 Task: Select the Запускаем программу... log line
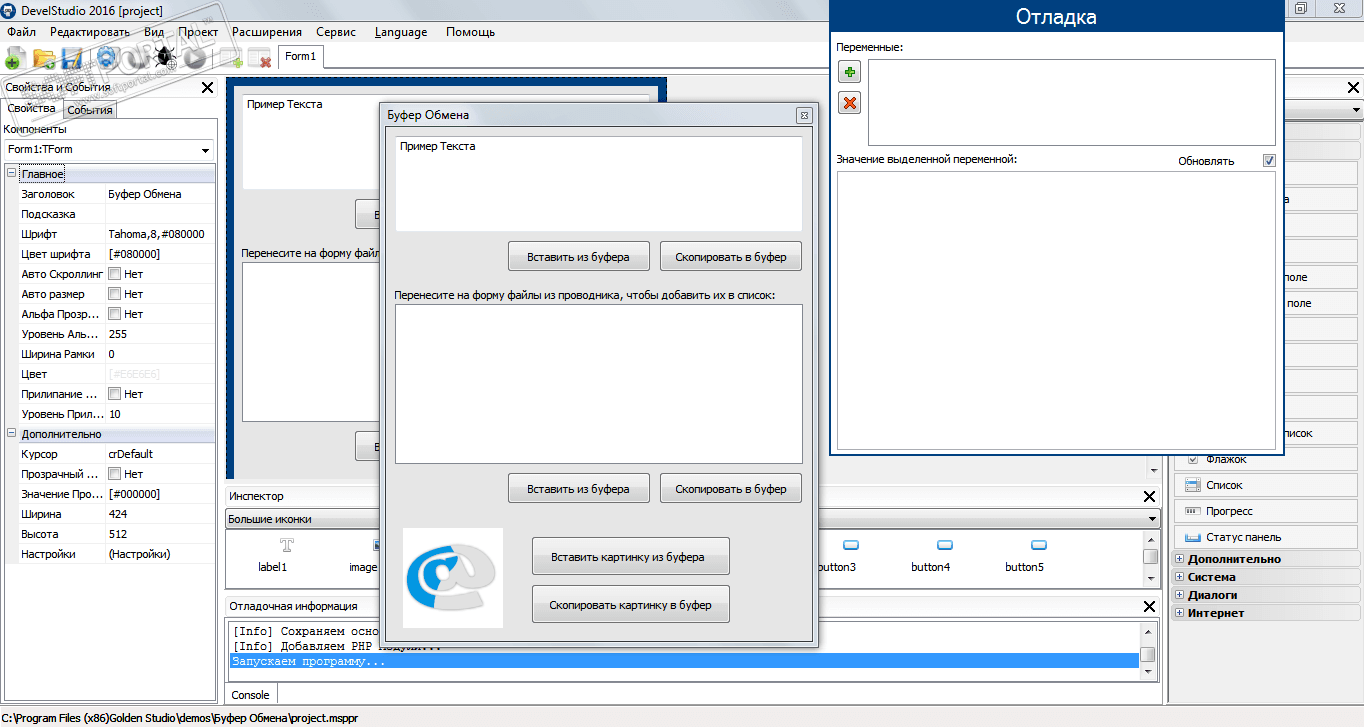[685, 661]
